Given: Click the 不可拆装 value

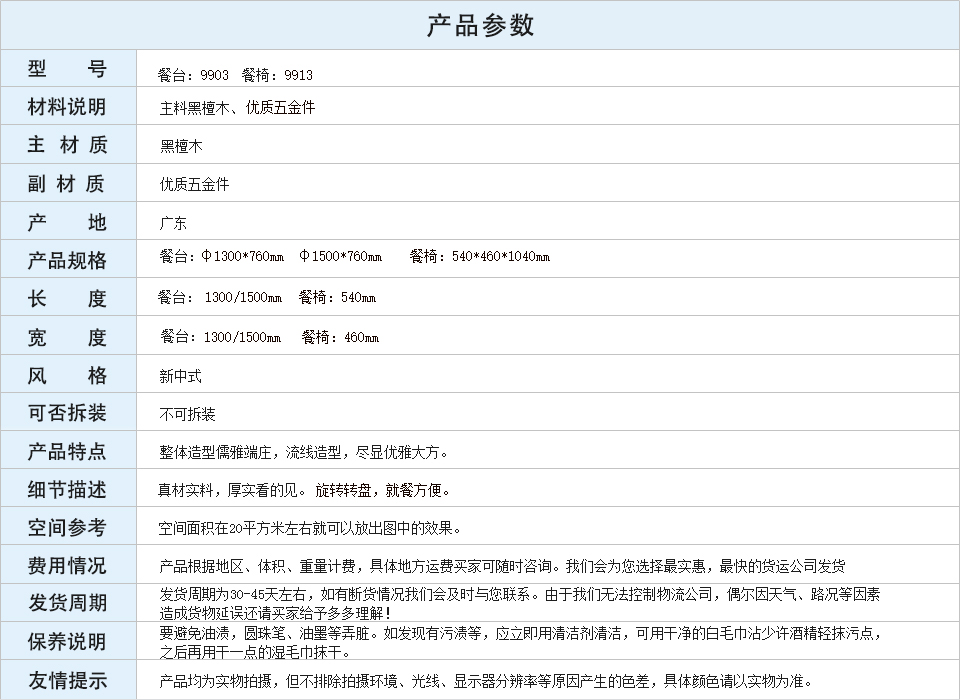Looking at the screenshot, I should point(187,415).
